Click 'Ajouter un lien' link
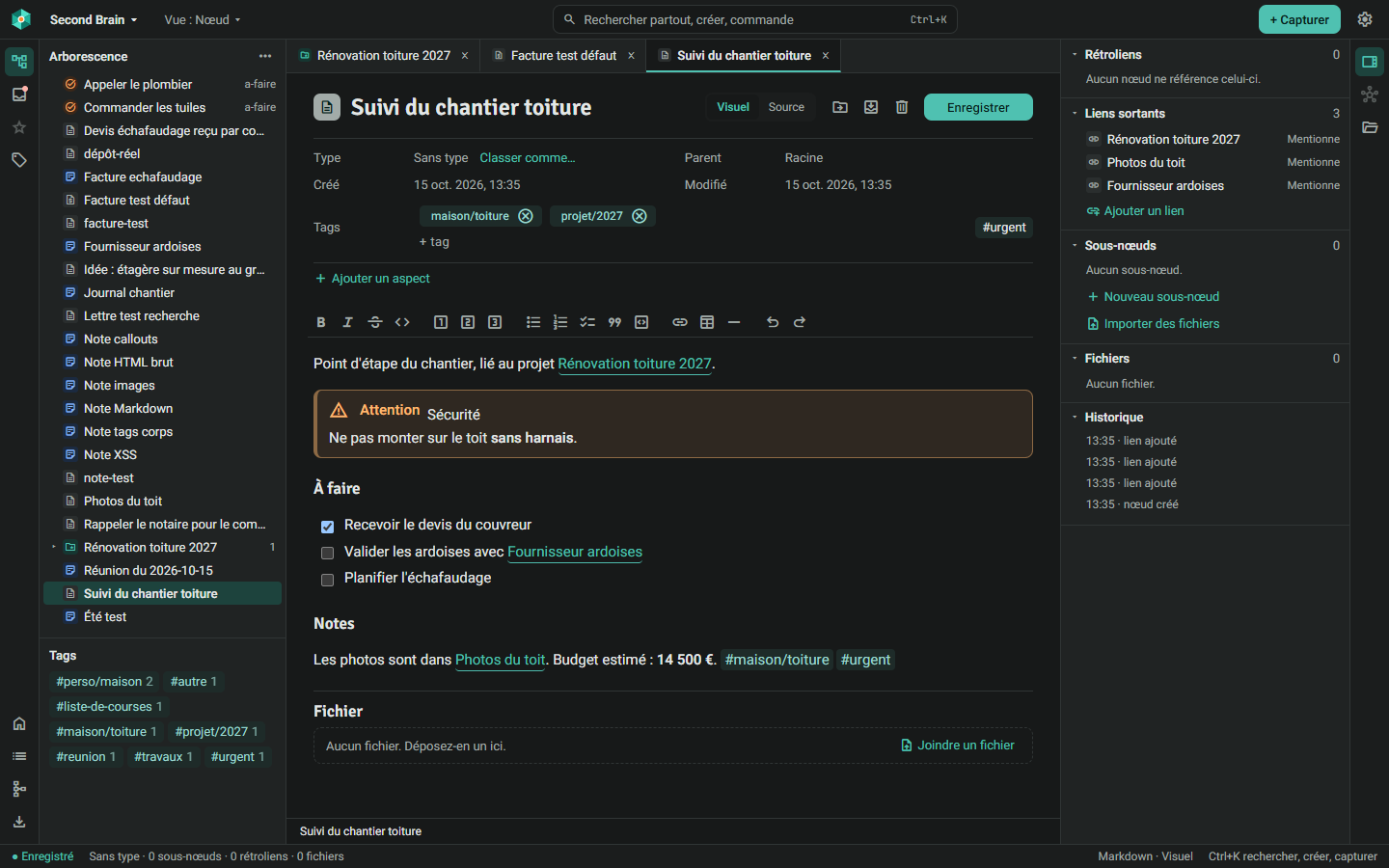The height and width of the screenshot is (868, 1389). [x=1135, y=210]
